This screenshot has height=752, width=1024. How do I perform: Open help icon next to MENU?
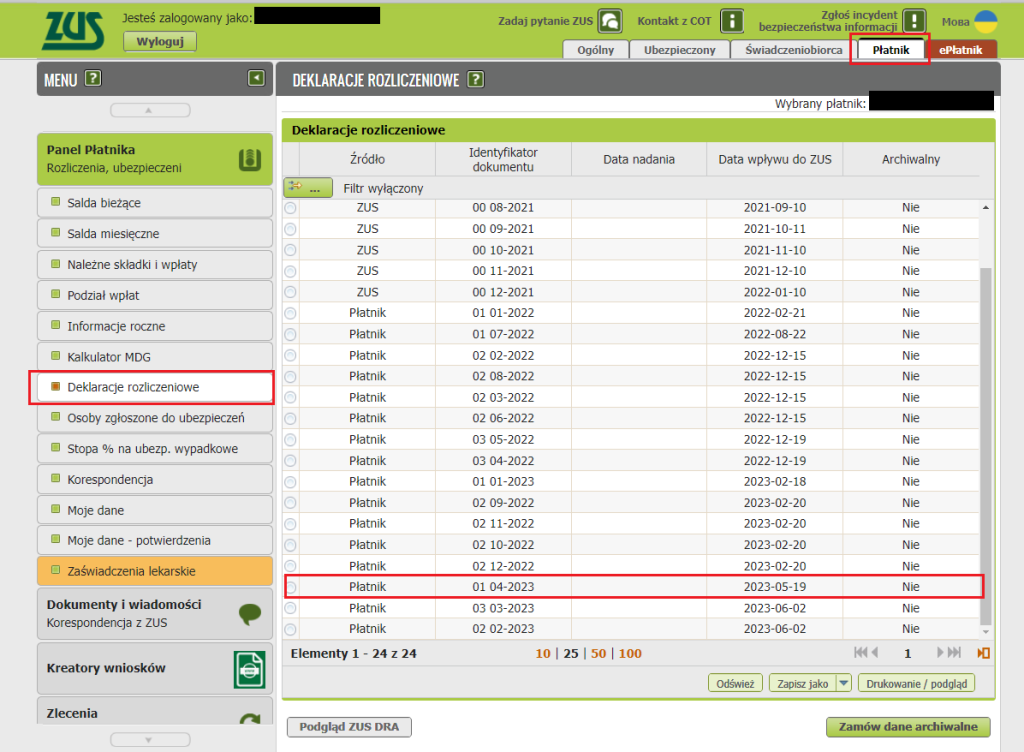[x=93, y=79]
